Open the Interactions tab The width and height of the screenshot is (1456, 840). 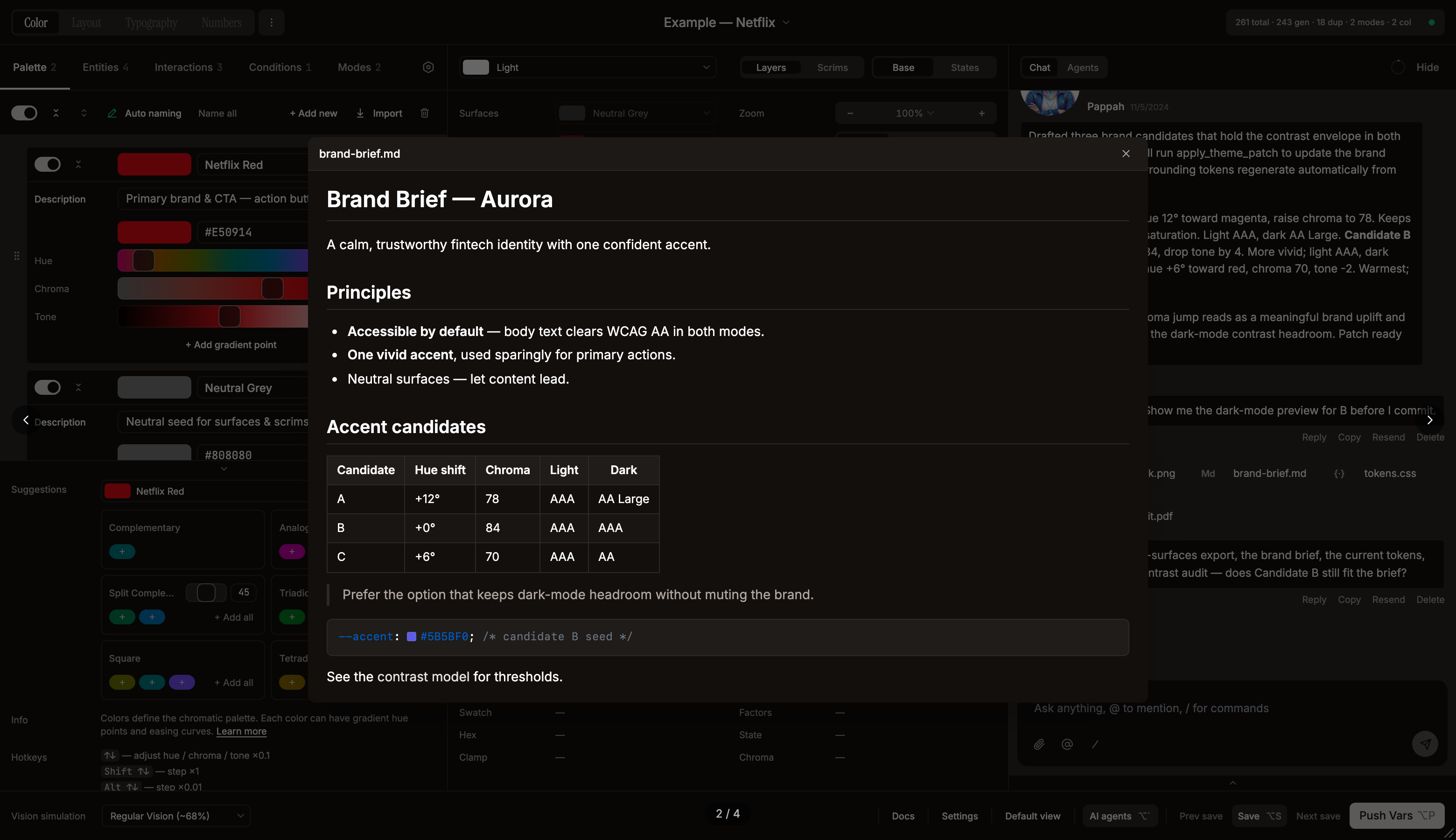pos(188,68)
